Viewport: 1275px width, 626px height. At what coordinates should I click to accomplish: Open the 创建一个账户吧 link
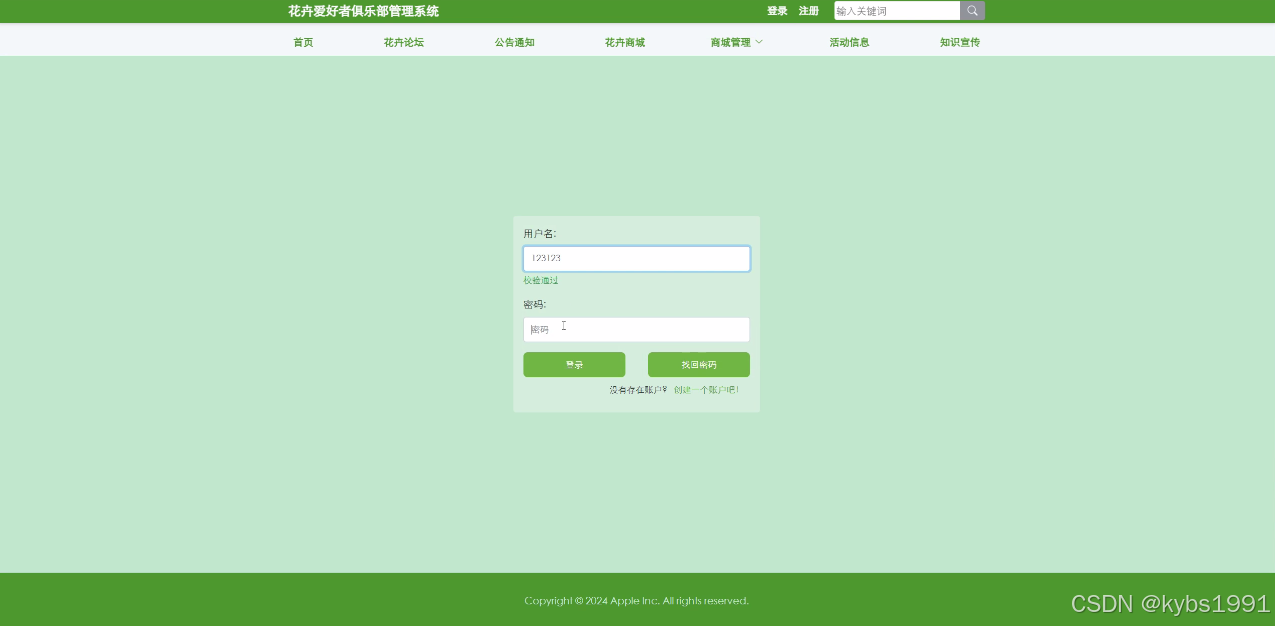pyautogui.click(x=706, y=390)
